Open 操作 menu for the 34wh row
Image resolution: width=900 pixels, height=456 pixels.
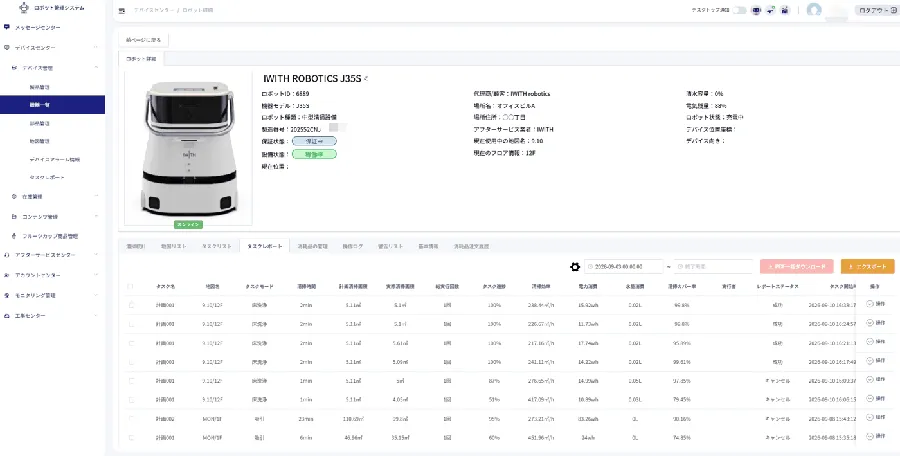point(876,436)
